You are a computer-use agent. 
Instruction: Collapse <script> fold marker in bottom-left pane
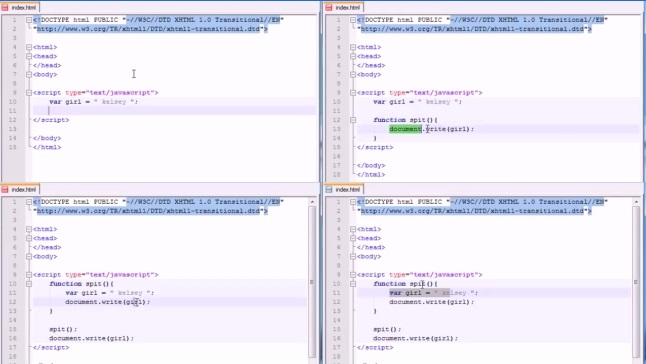29,275
